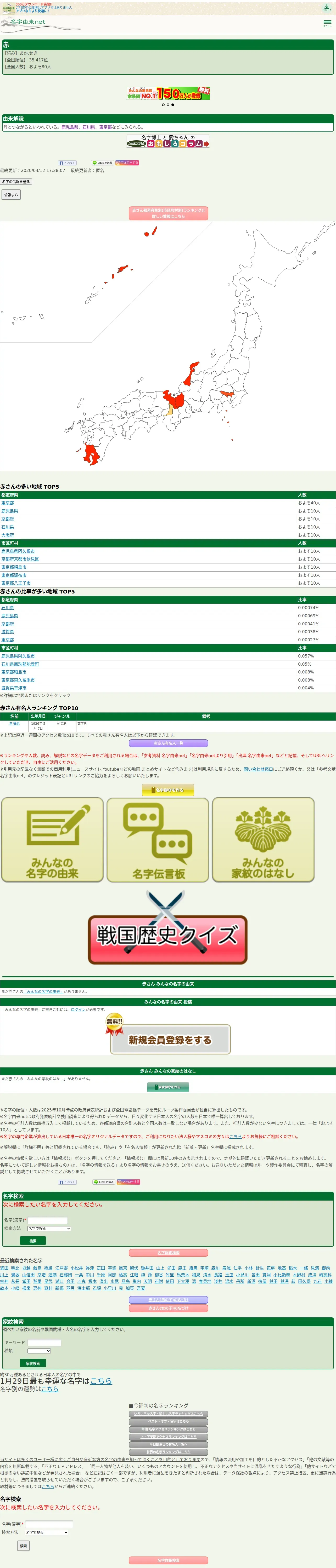
Task: Open 大阪府 in the 人数 TOP5 table
Action: [x=7, y=535]
